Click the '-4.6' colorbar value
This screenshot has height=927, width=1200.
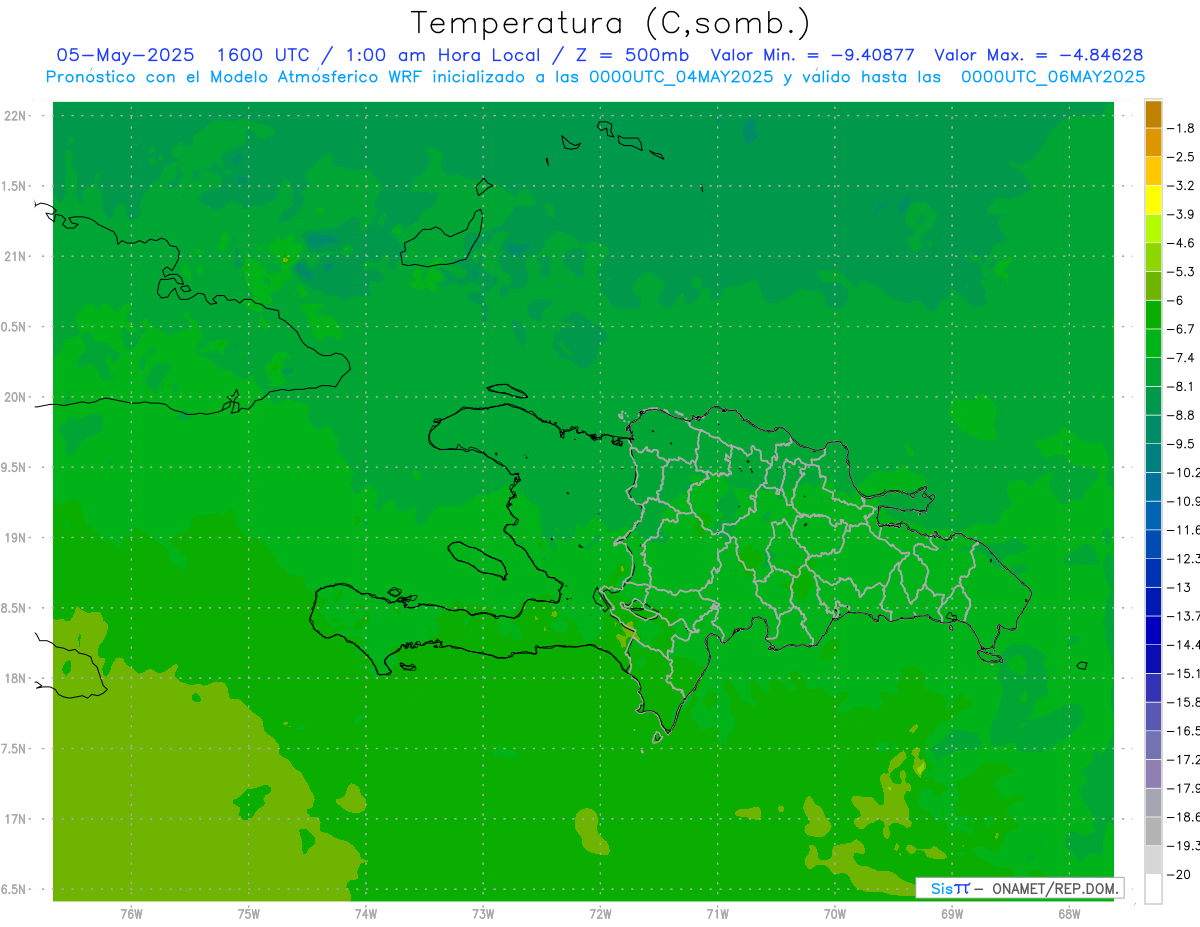1181,243
